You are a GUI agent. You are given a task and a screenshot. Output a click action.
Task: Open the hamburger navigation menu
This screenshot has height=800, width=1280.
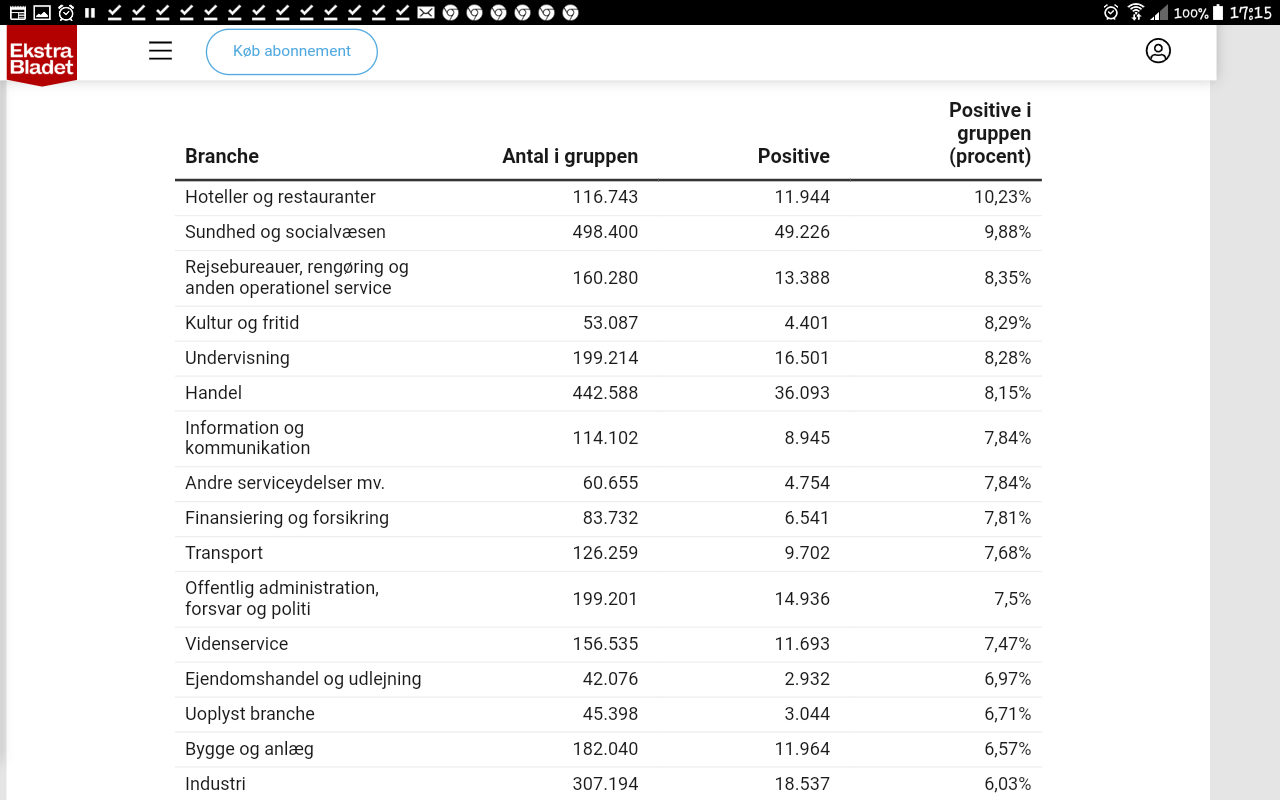coord(160,51)
